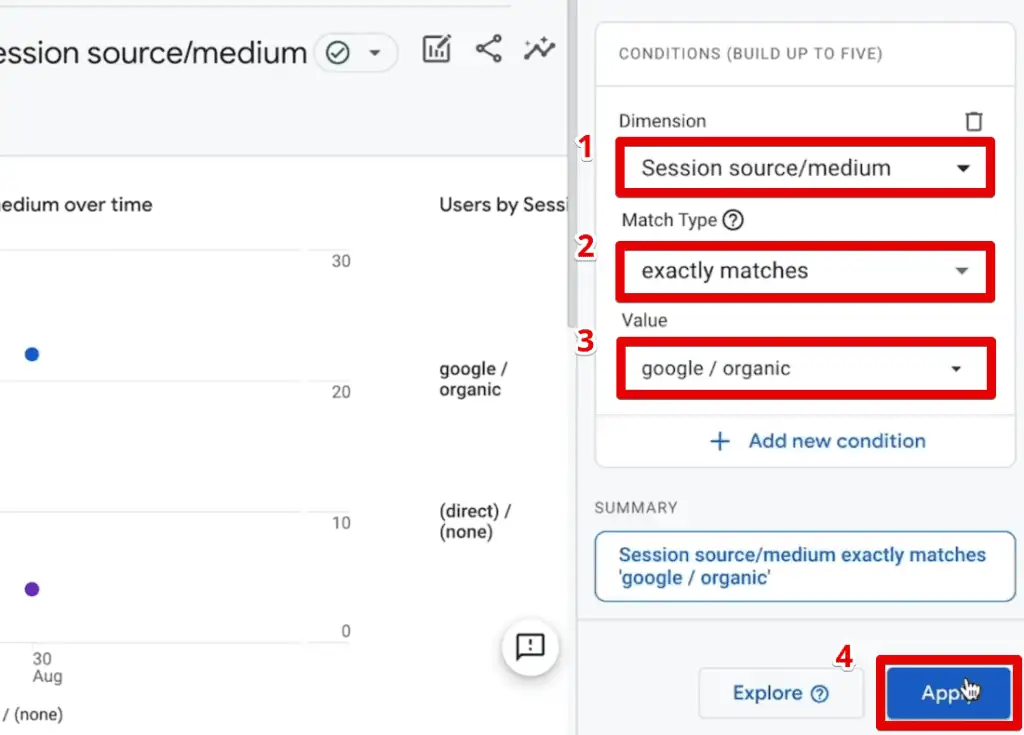Open the Analytics Insights icon
1024x735 pixels.
[539, 48]
